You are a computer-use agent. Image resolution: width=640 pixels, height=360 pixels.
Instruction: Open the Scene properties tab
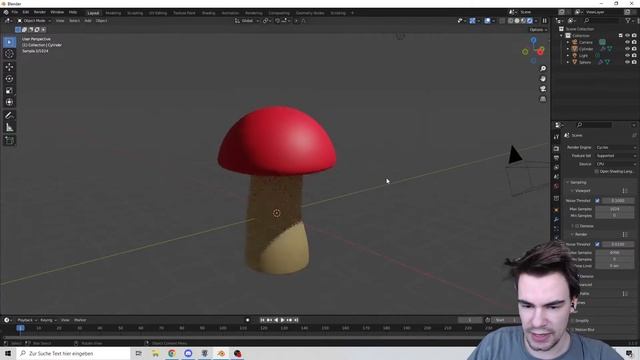[x=556, y=177]
